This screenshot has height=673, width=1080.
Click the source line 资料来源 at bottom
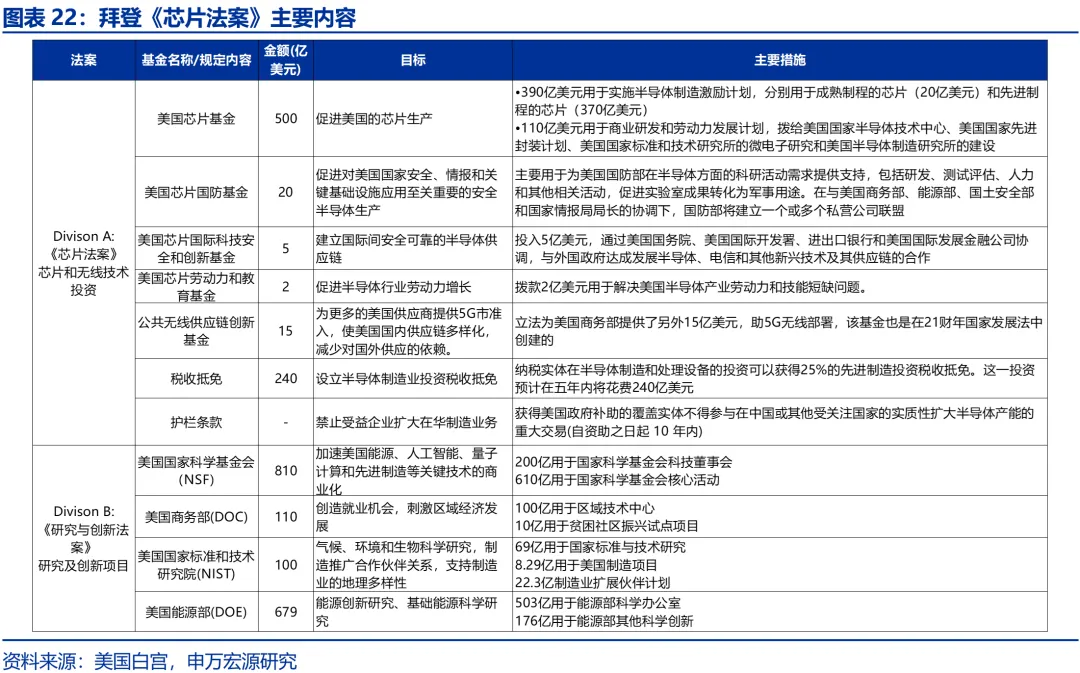click(x=150, y=660)
